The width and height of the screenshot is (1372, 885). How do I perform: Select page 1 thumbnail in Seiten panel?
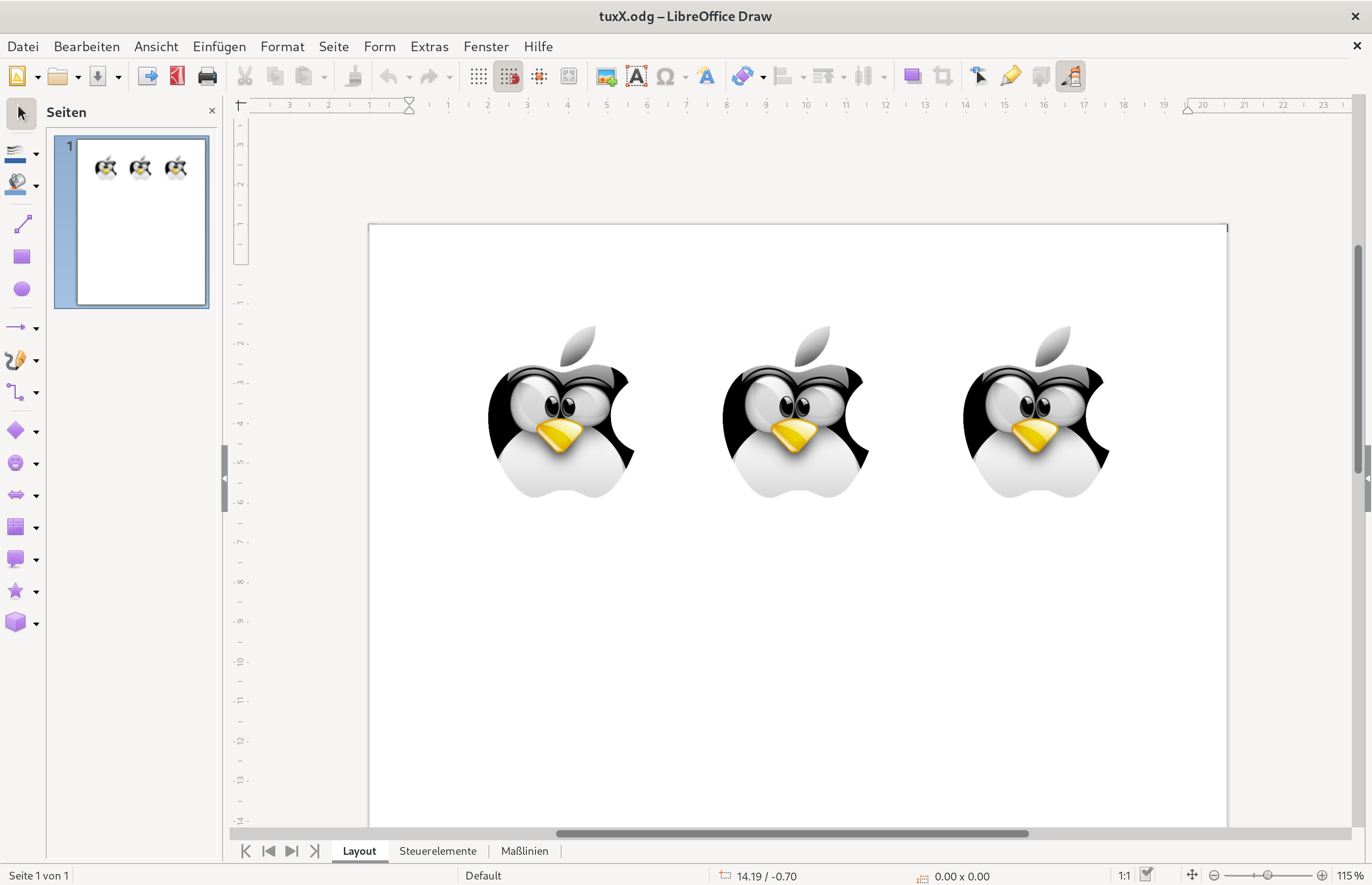point(141,222)
